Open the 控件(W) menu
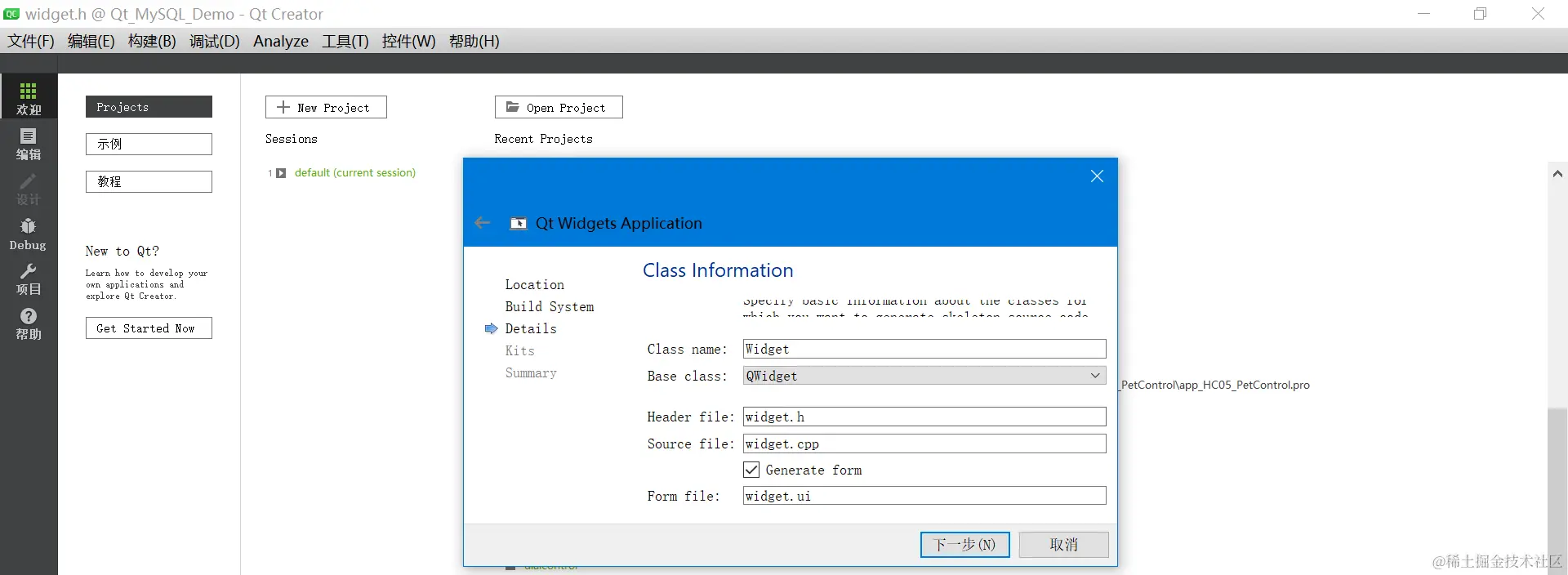Screen dimensions: 1568x575 tap(409, 41)
